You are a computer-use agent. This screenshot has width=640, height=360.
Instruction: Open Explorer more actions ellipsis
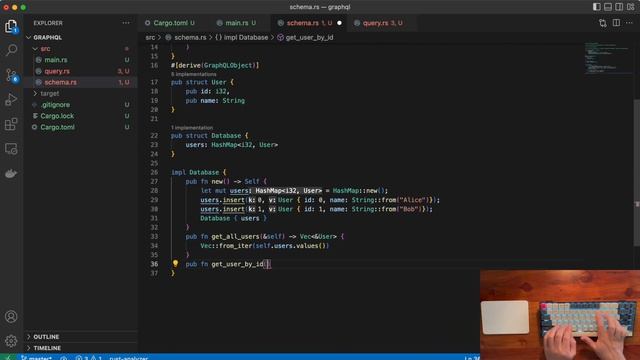pyautogui.click(x=126, y=23)
